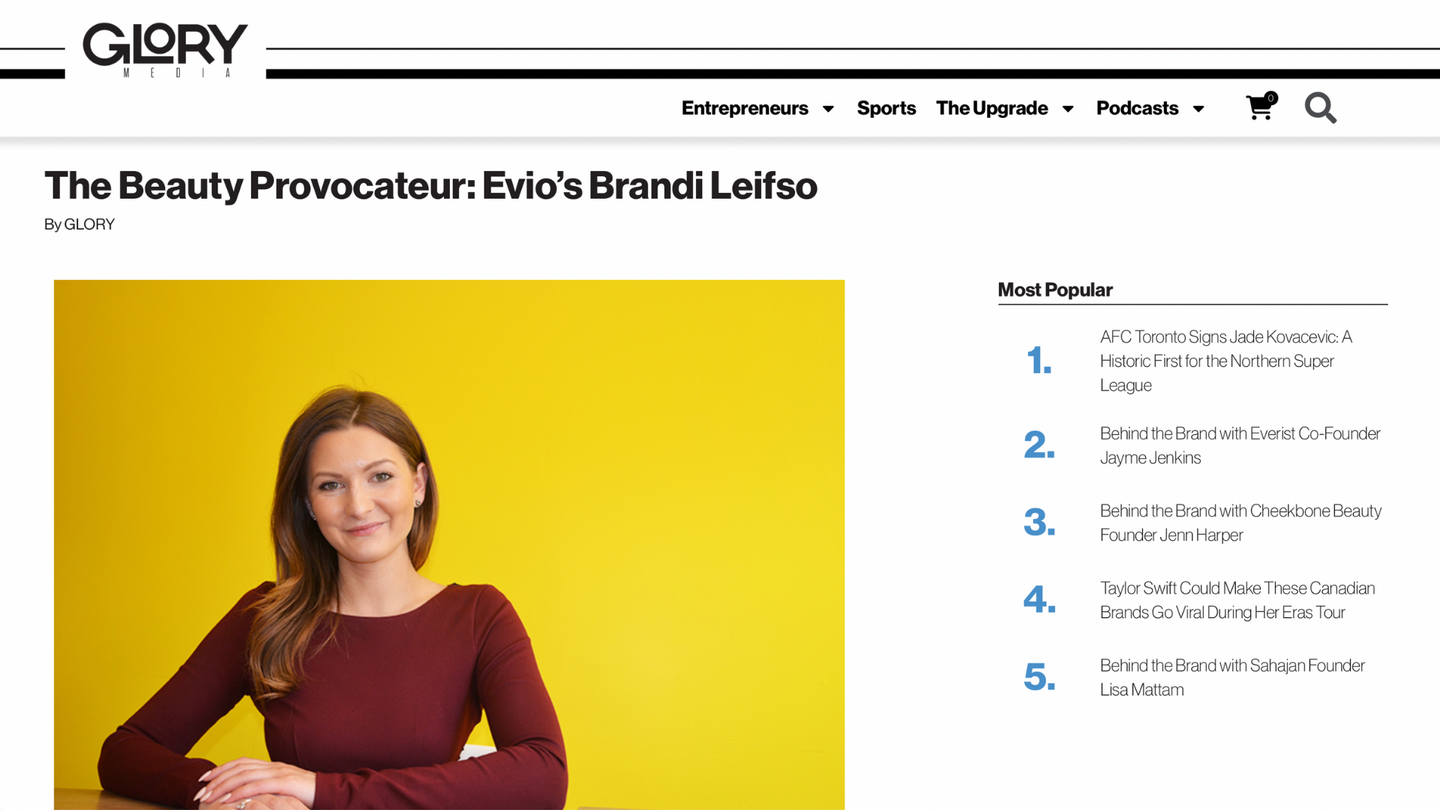Image resolution: width=1440 pixels, height=810 pixels.
Task: Open the Sahajan Founder Lisa Mattam article
Action: pos(1231,677)
